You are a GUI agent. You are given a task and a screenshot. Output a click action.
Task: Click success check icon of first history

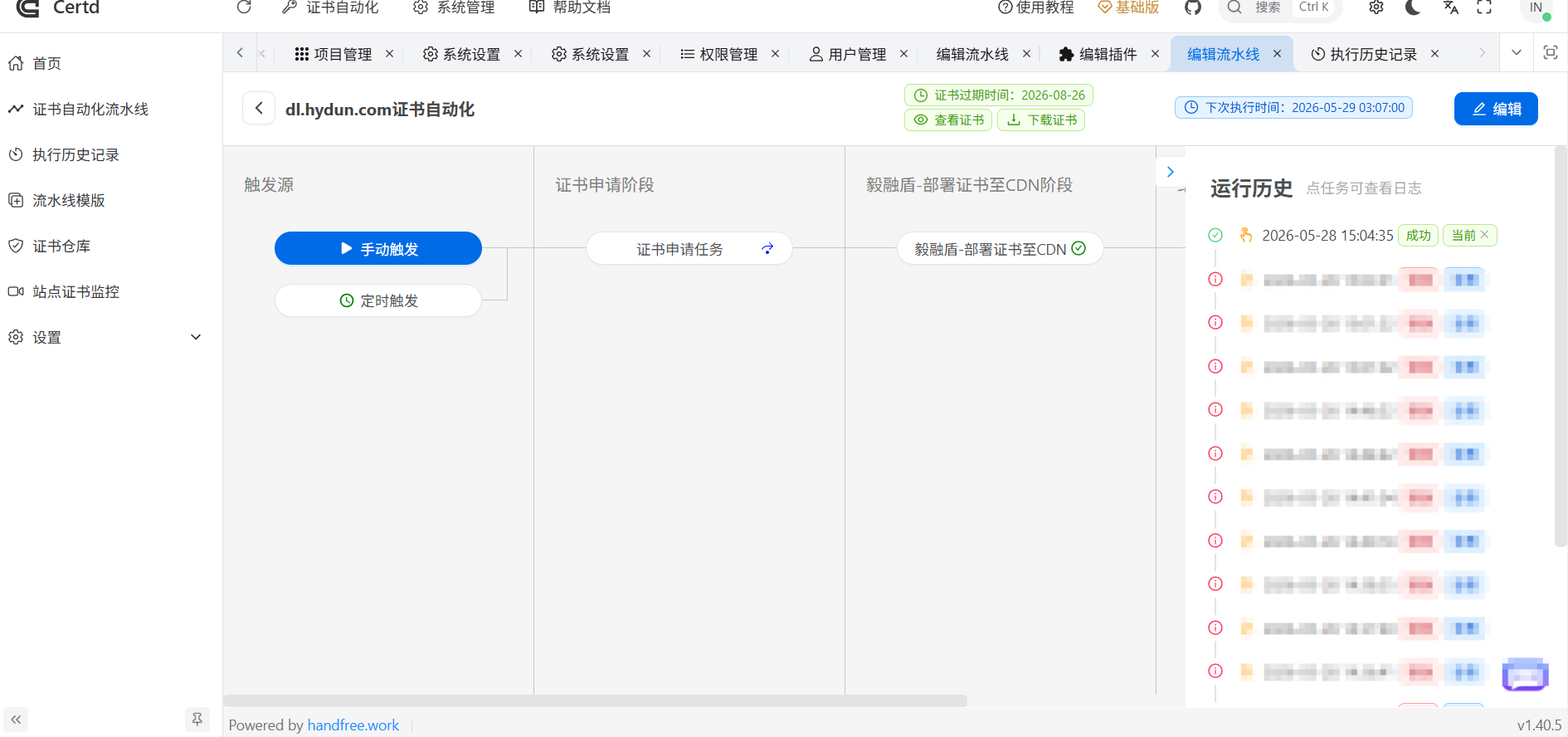[1215, 235]
